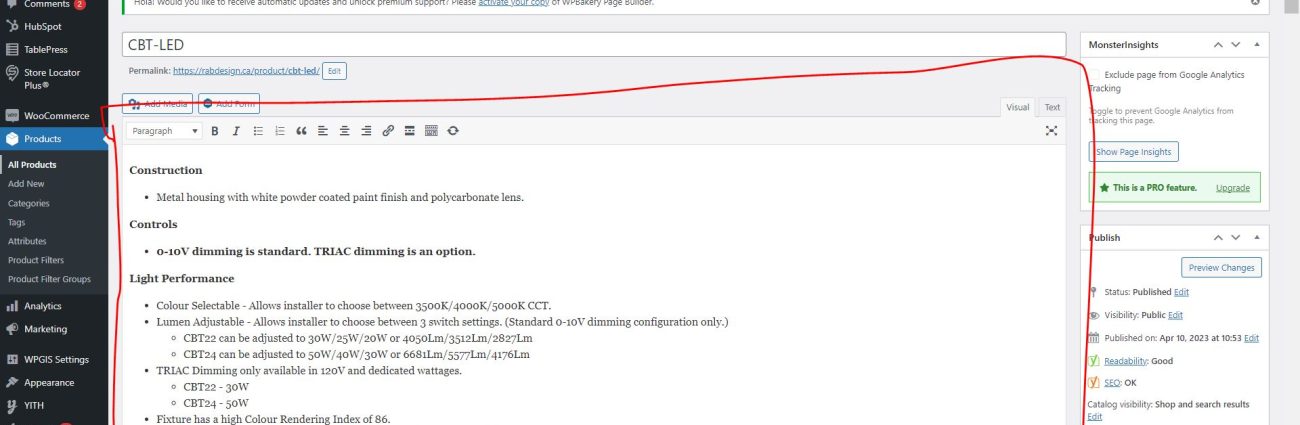Collapse the MonsterInsights panel

[1256, 45]
